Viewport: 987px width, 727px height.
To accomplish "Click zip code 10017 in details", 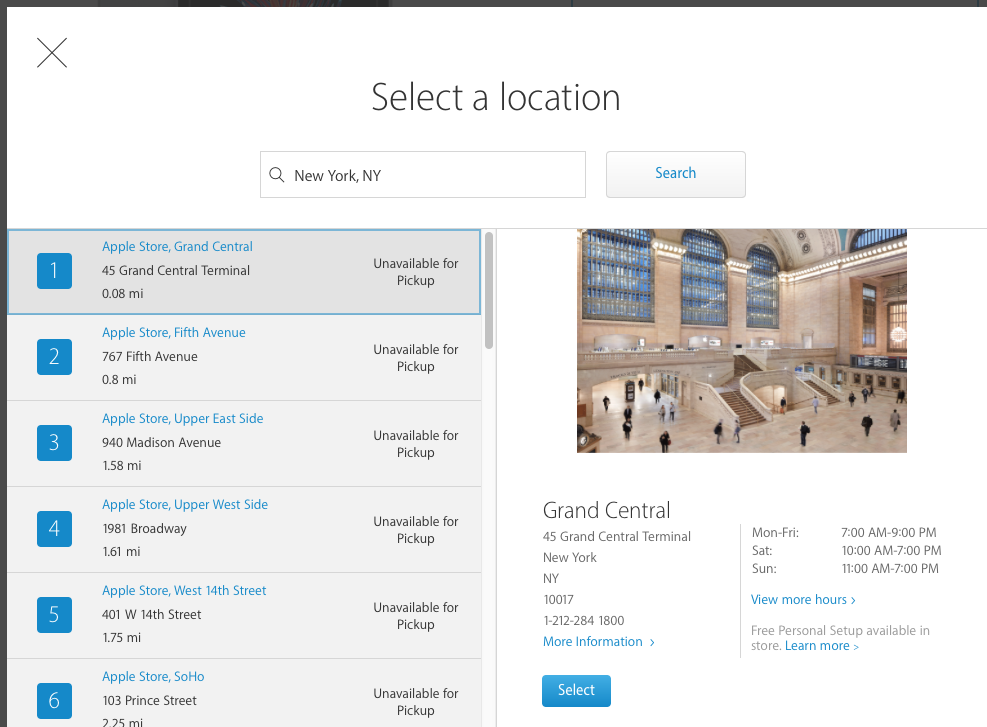I will 558,600.
